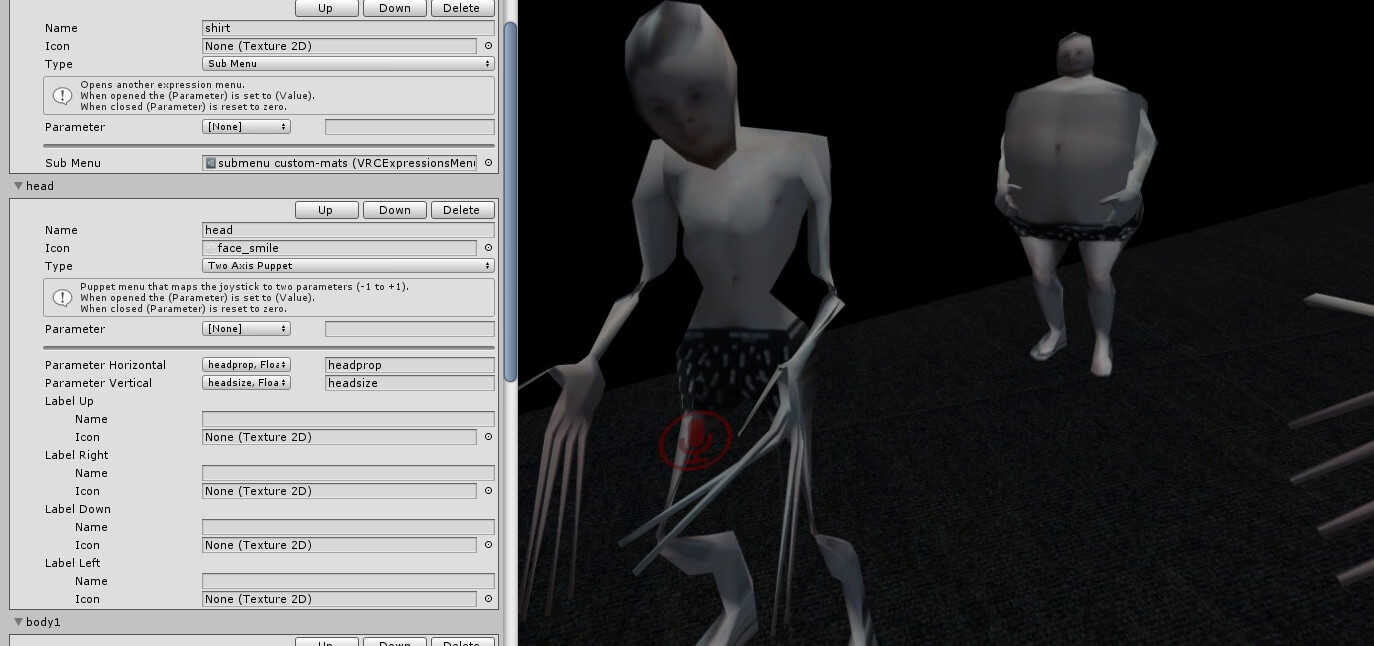Screen dimensions: 1374x646
Task: Open the Parameter Horizontal headprop dropdown
Action: coord(246,365)
